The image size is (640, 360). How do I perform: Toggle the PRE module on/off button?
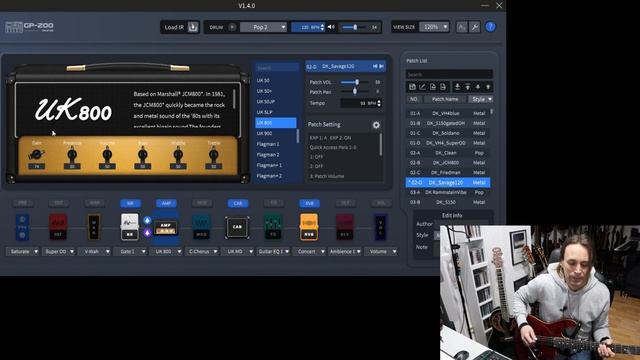coord(22,203)
